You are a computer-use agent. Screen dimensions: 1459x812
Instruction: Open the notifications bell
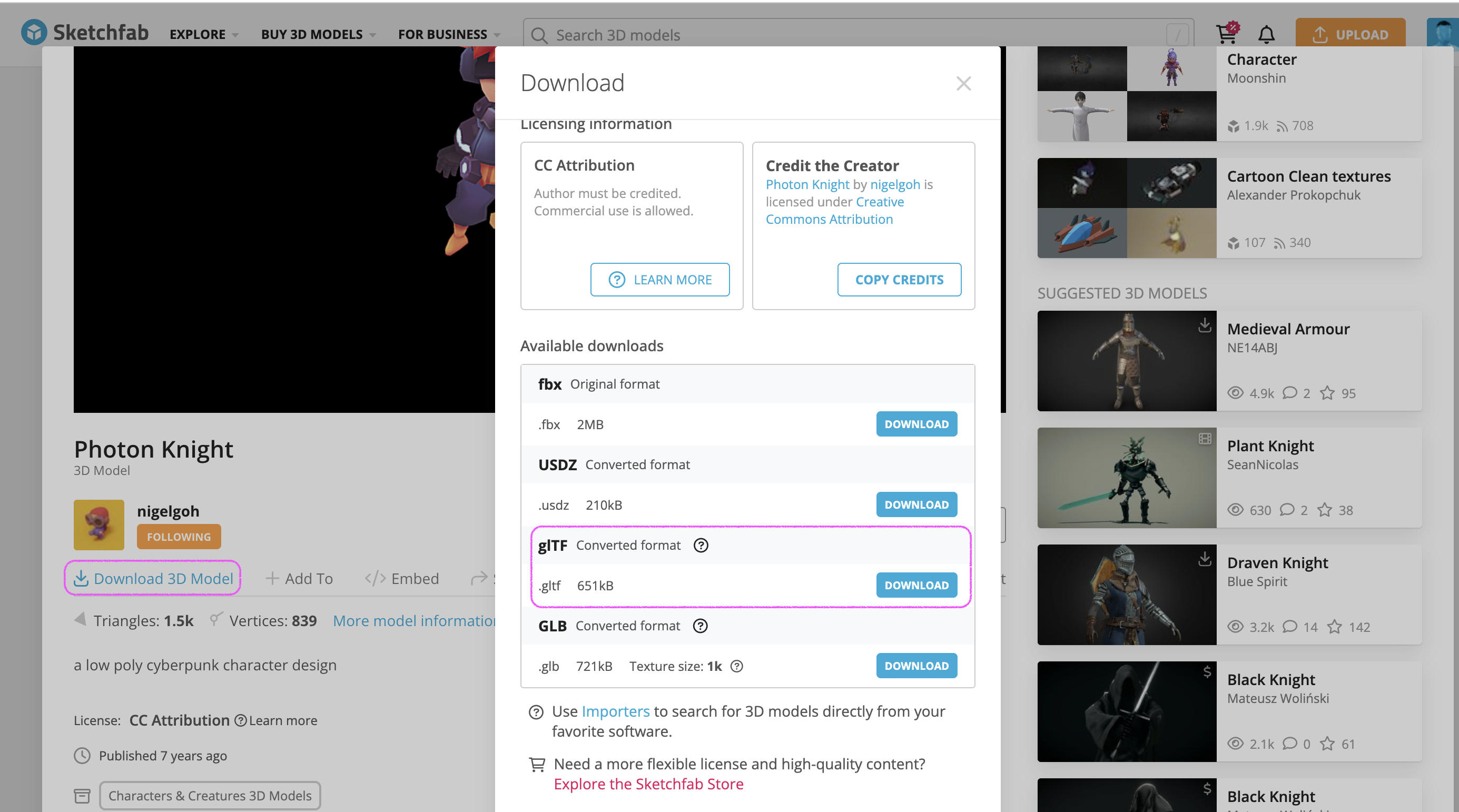1266,35
